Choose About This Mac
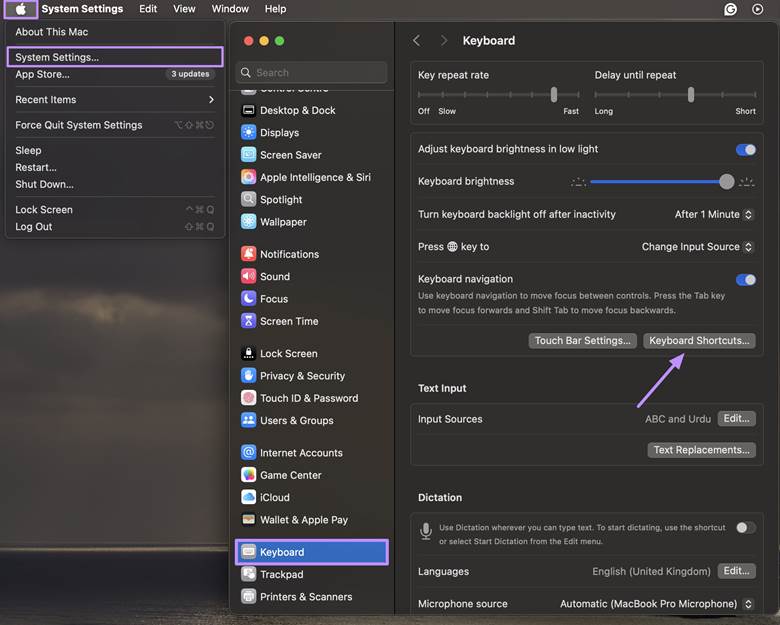Viewport: 780px width, 625px height. pyautogui.click(x=52, y=32)
